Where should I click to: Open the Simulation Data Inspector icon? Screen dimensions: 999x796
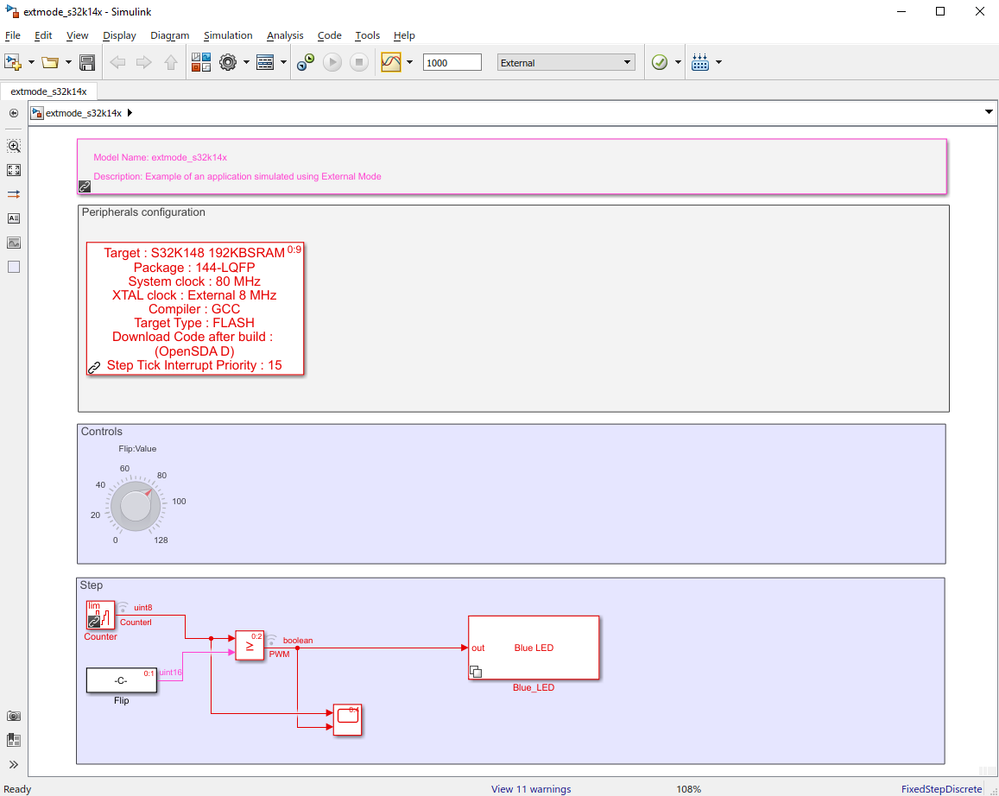pos(391,62)
